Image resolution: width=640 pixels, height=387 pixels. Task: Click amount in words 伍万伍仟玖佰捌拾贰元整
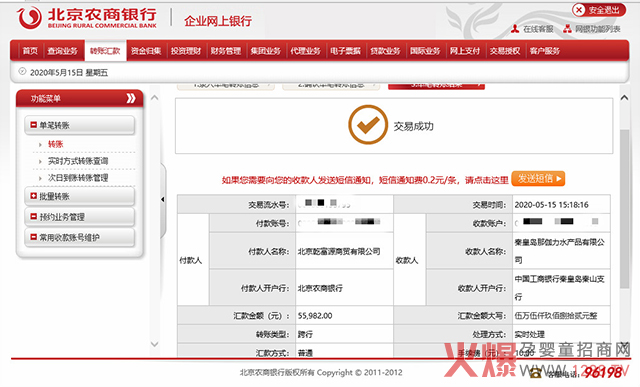point(556,316)
